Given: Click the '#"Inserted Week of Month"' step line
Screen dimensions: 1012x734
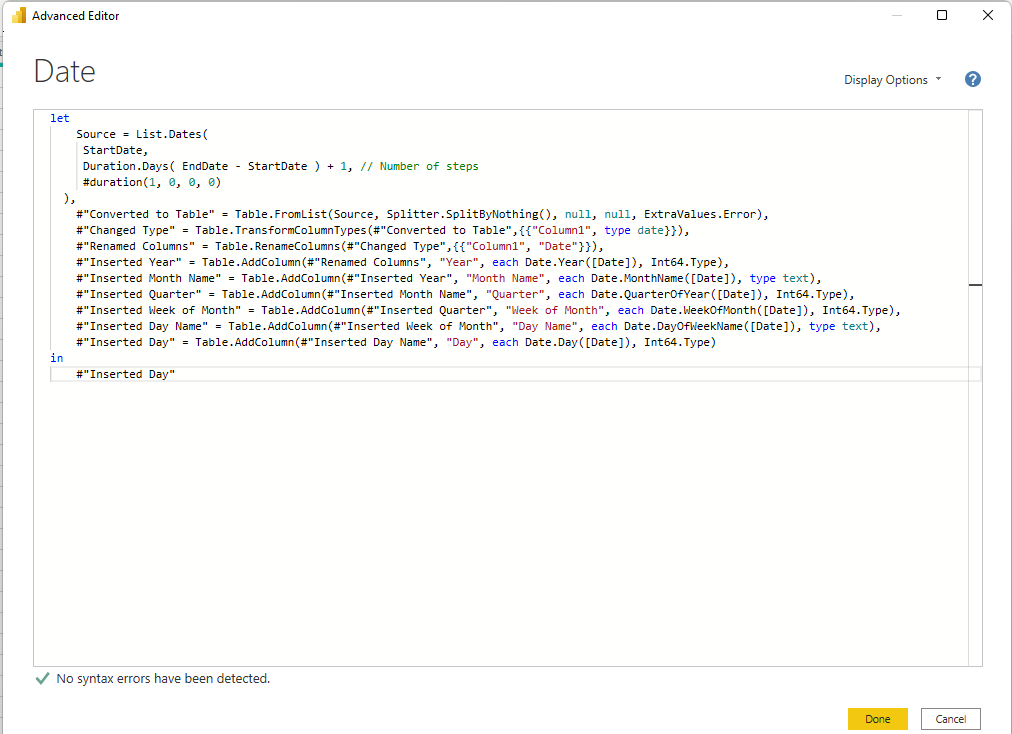Looking at the screenshot, I should 488,310.
